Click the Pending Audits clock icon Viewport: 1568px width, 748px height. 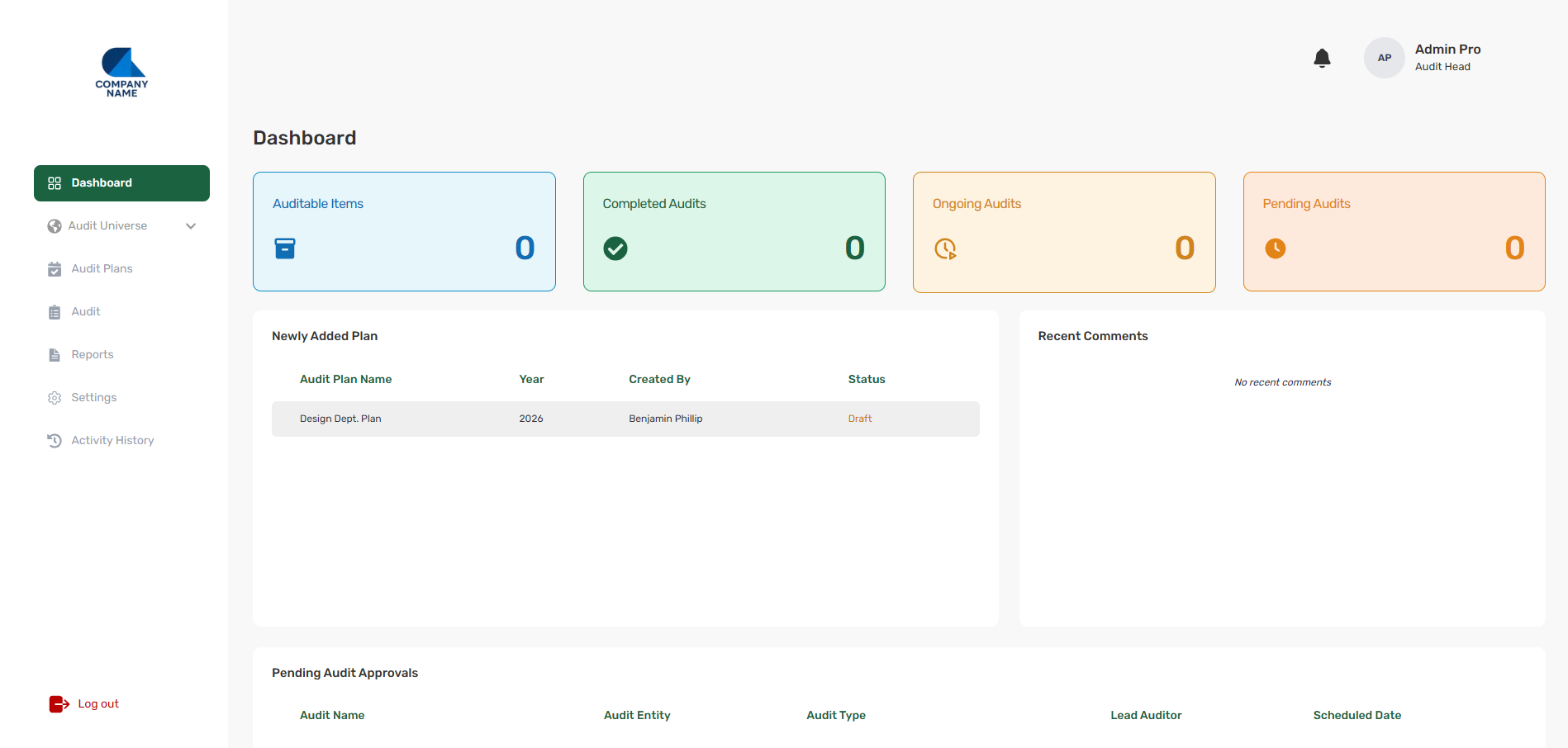coord(1276,249)
